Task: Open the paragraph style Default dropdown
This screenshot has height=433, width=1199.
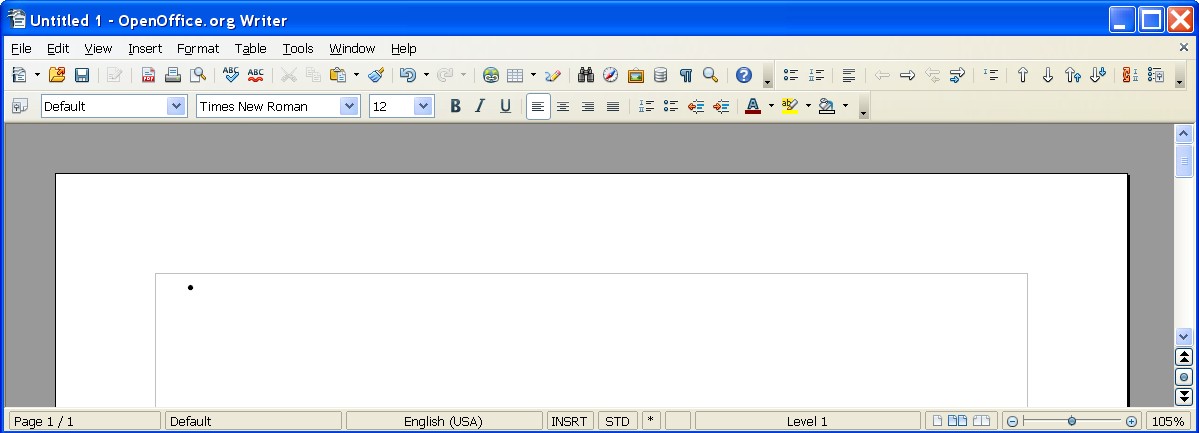Action: click(x=177, y=106)
